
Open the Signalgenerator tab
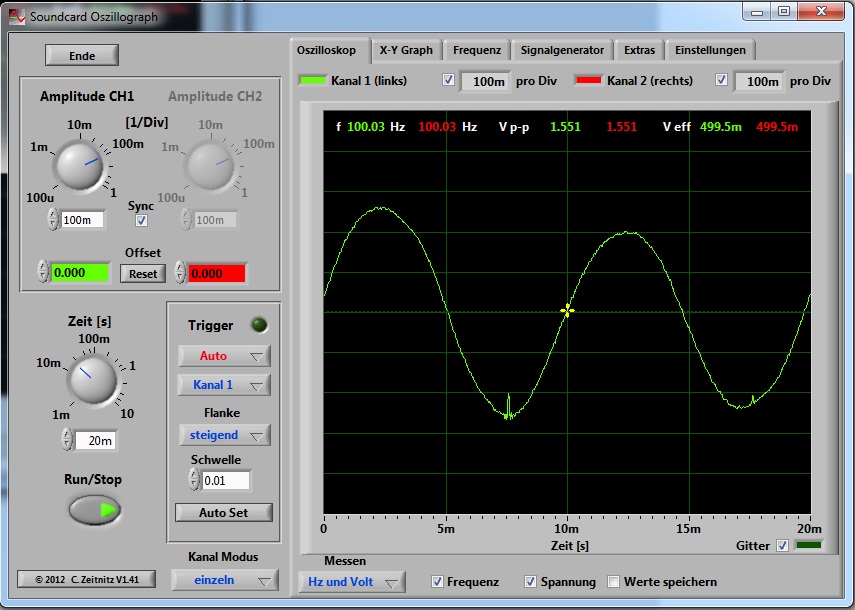[562, 50]
